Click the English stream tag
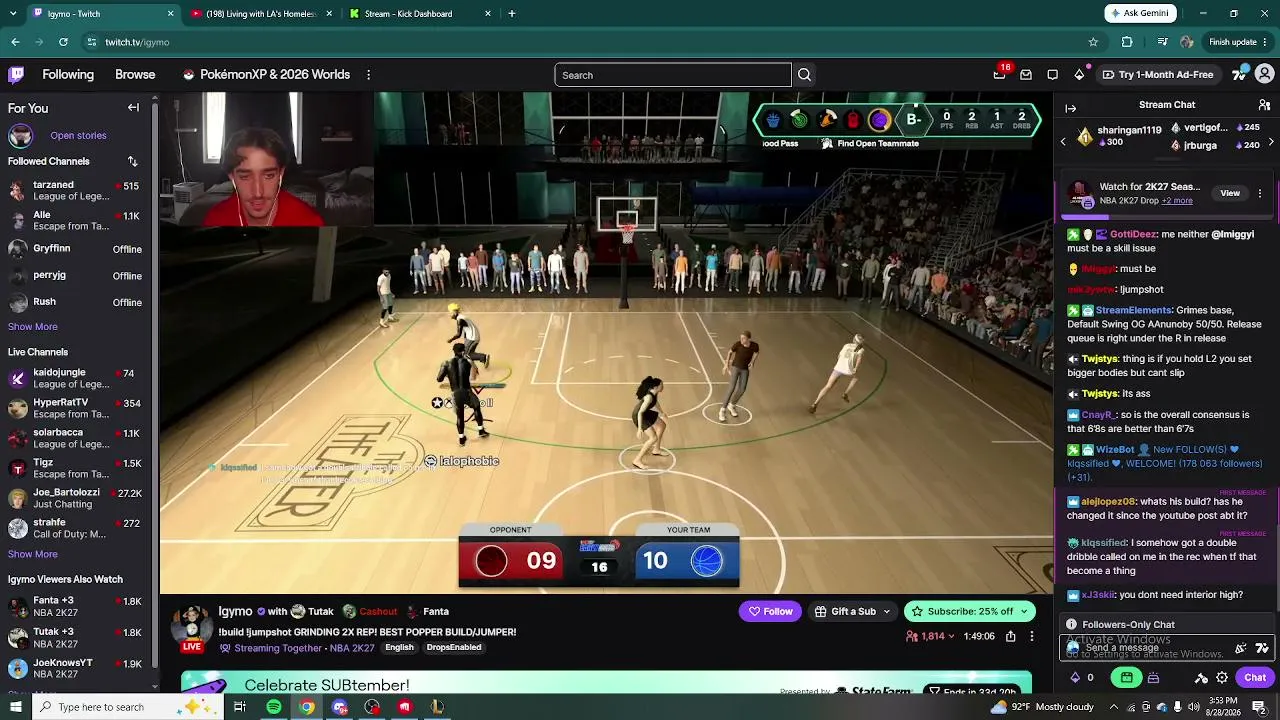The image size is (1280, 720). pyautogui.click(x=399, y=648)
